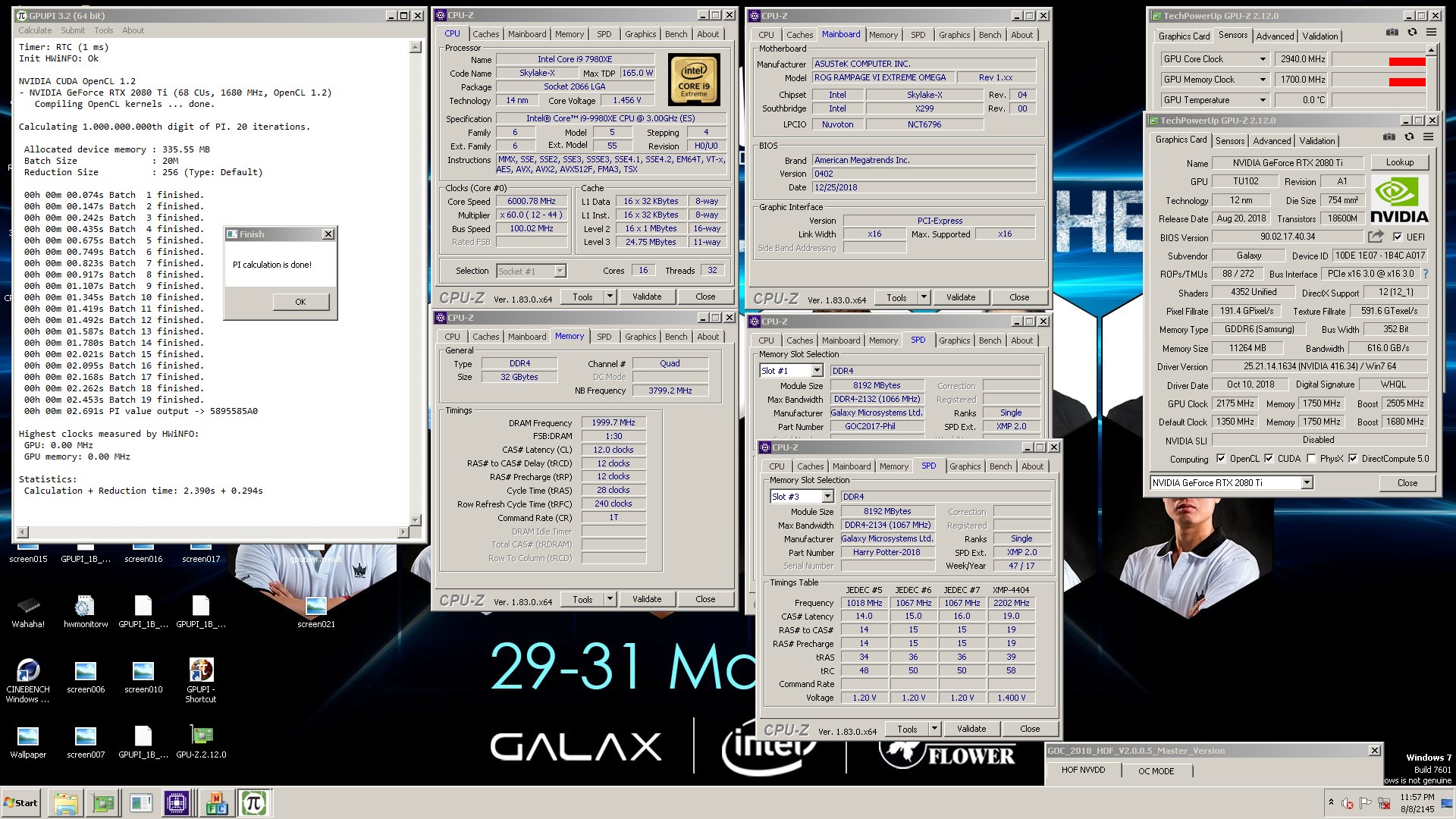Toggle the UEFI checkbox
1456x819 pixels.
pyautogui.click(x=1398, y=237)
